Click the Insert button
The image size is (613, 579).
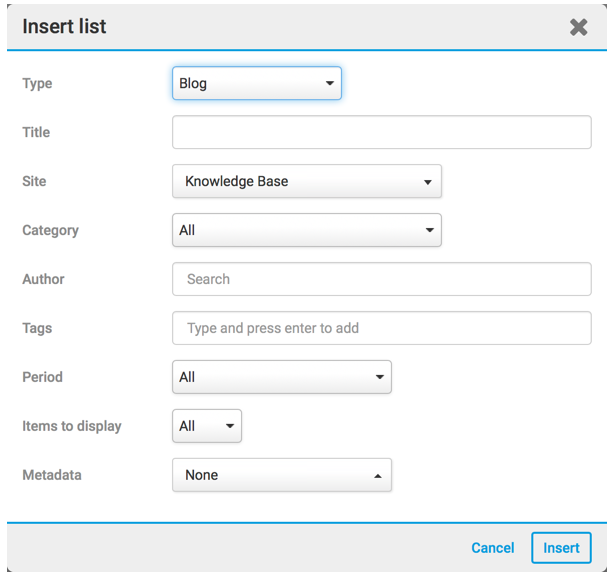(561, 548)
